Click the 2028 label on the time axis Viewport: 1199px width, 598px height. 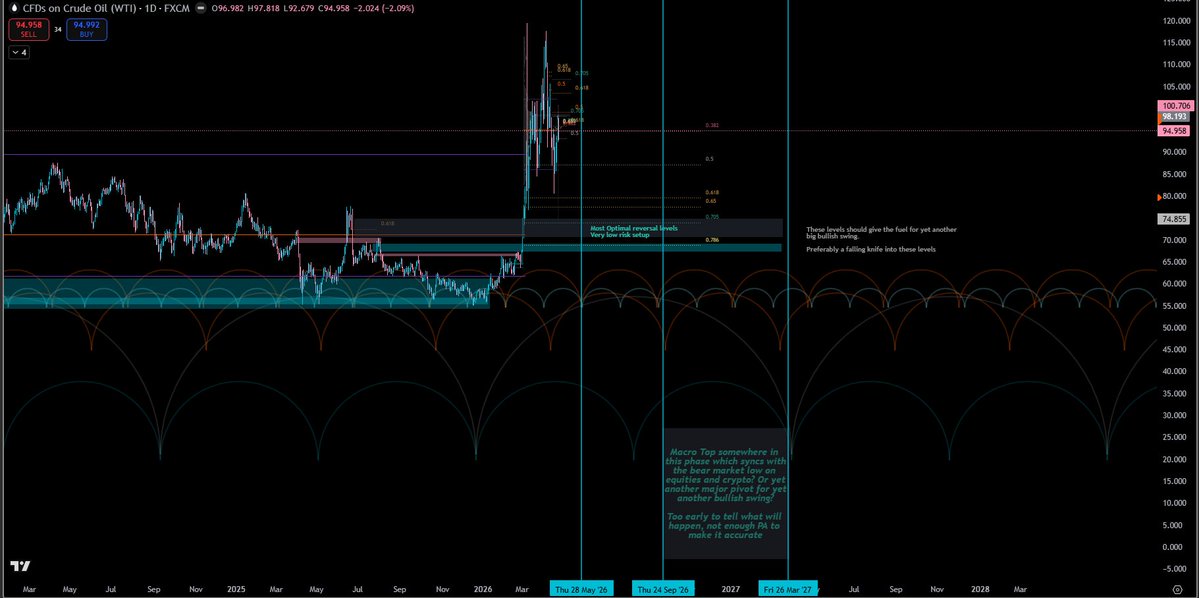point(980,590)
